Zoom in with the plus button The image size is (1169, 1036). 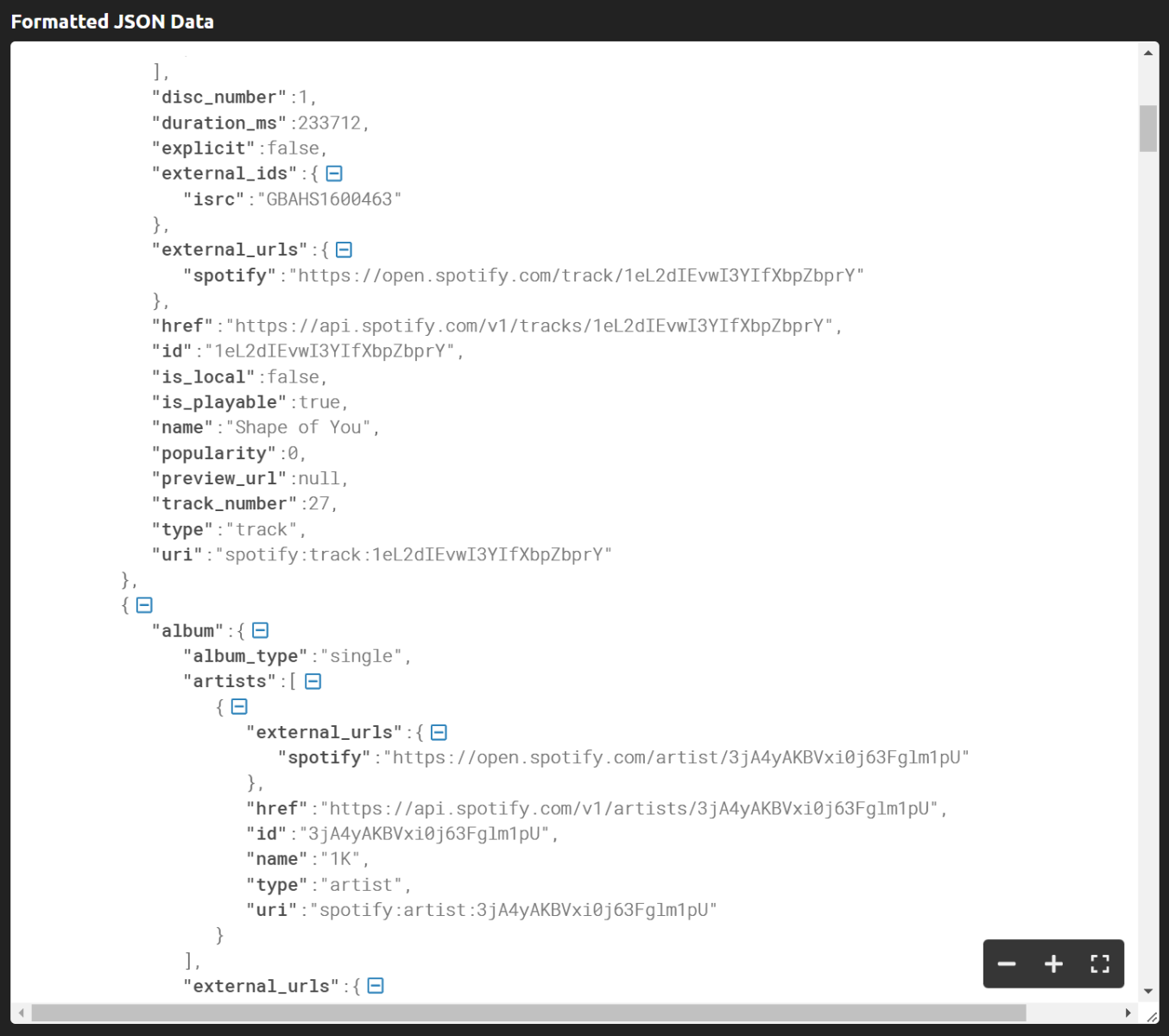(1053, 963)
